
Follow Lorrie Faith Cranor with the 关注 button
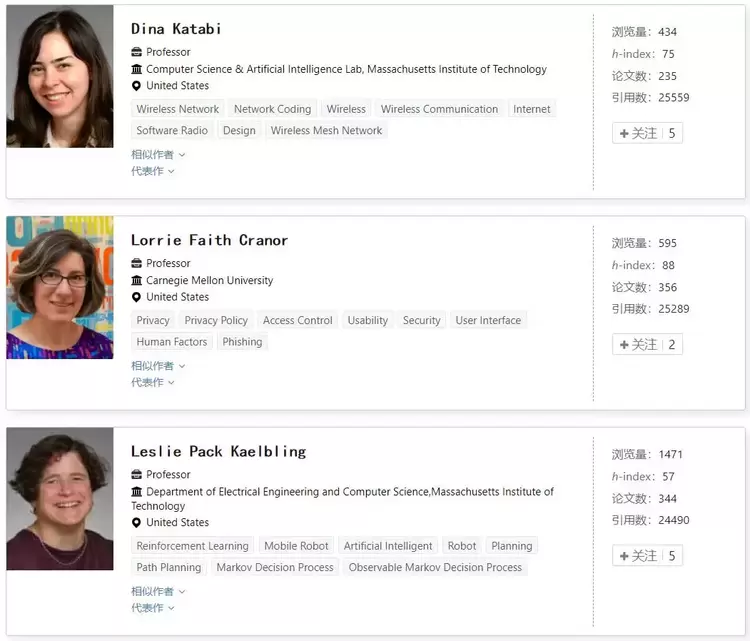(x=646, y=344)
